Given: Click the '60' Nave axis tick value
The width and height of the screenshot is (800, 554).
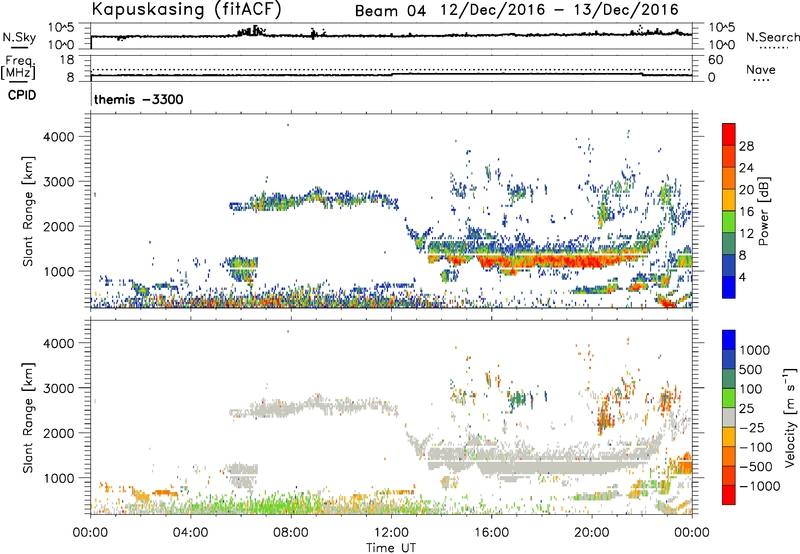Looking at the screenshot, I should pyautogui.click(x=715, y=60).
